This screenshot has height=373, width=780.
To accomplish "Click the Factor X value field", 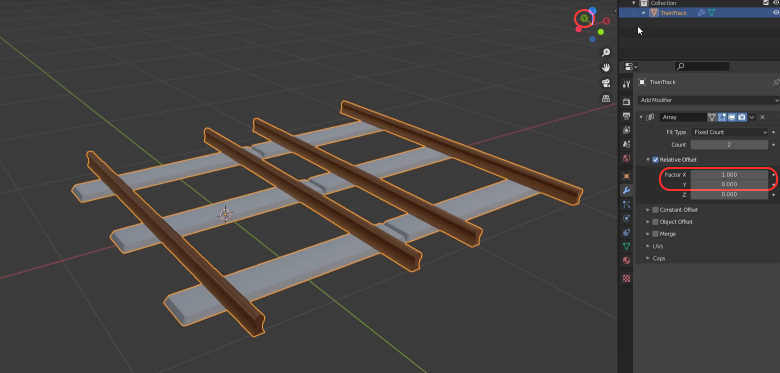I will (729, 175).
